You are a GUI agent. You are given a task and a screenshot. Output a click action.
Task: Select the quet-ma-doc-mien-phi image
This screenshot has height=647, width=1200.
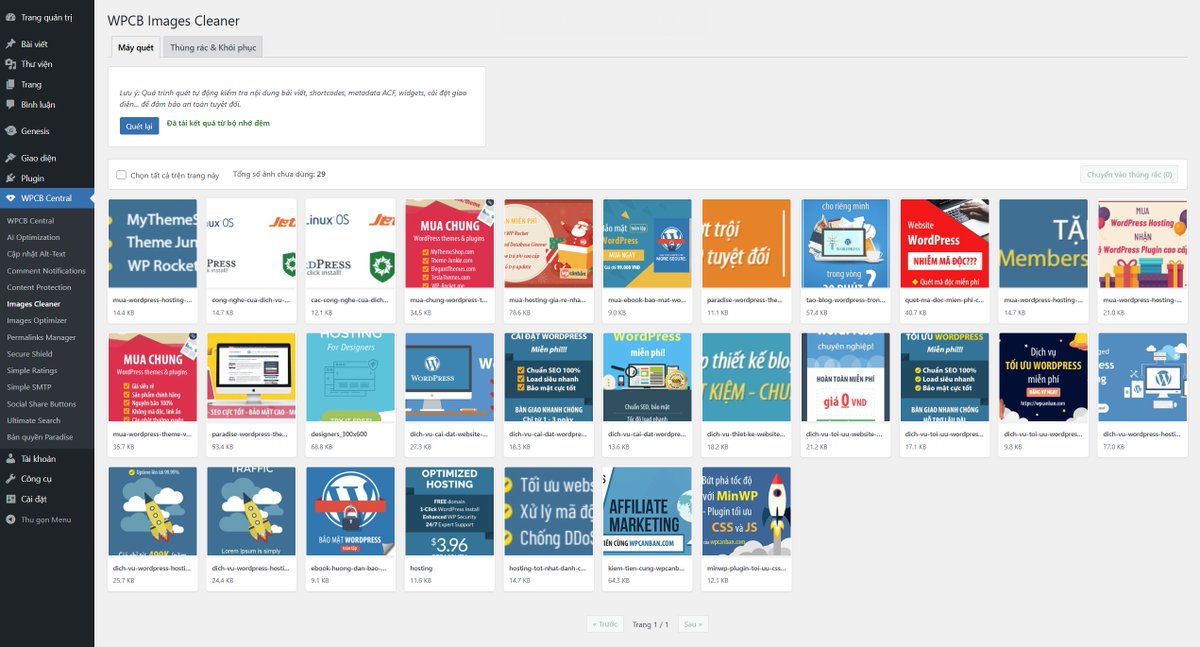(x=944, y=243)
